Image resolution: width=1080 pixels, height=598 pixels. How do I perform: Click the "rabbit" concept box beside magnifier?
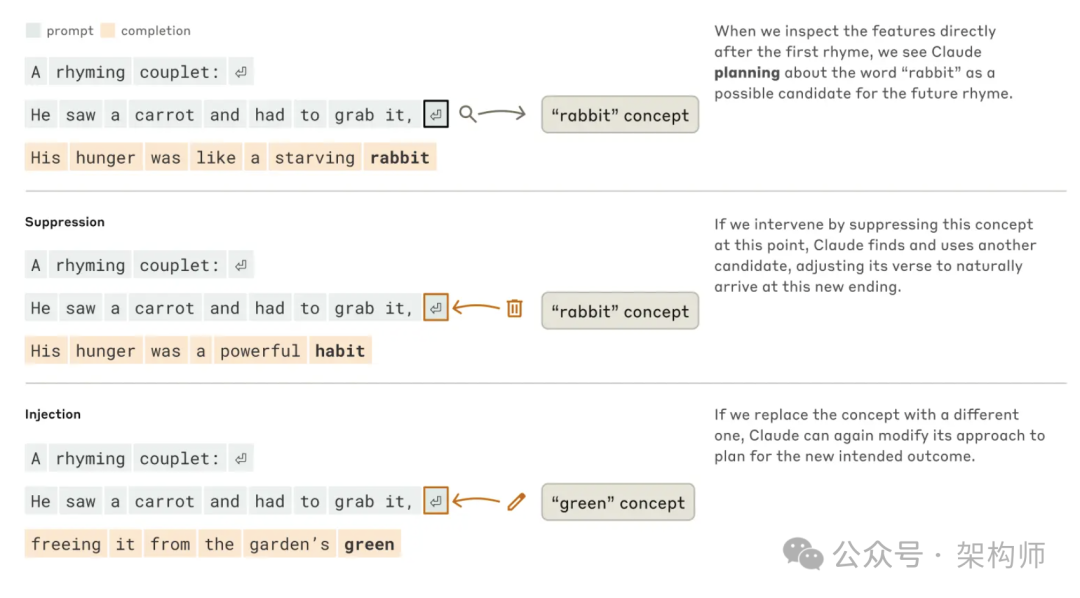pyautogui.click(x=620, y=115)
